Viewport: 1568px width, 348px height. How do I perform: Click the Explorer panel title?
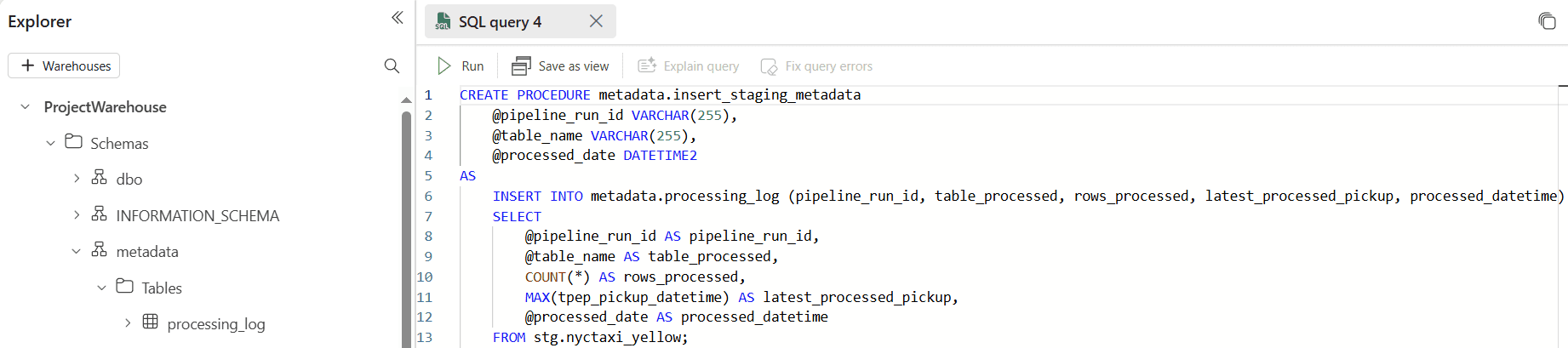coord(40,21)
